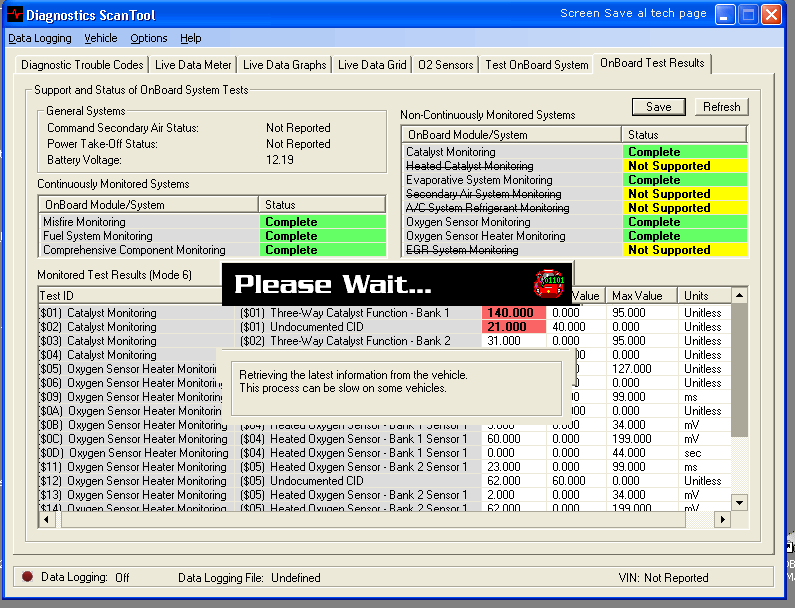Click the results table scroll up arrow

pyautogui.click(x=740, y=295)
